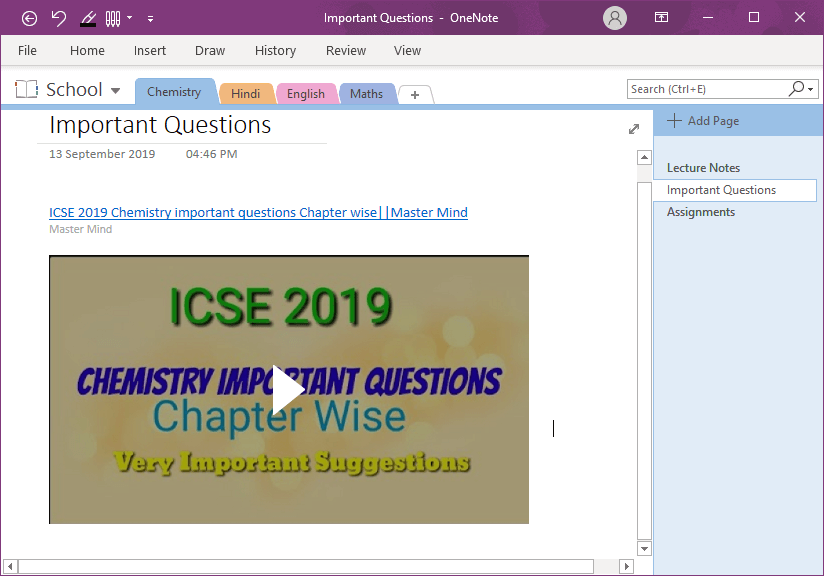Click the Important Questions page title
The height and width of the screenshot is (576, 824).
[160, 125]
